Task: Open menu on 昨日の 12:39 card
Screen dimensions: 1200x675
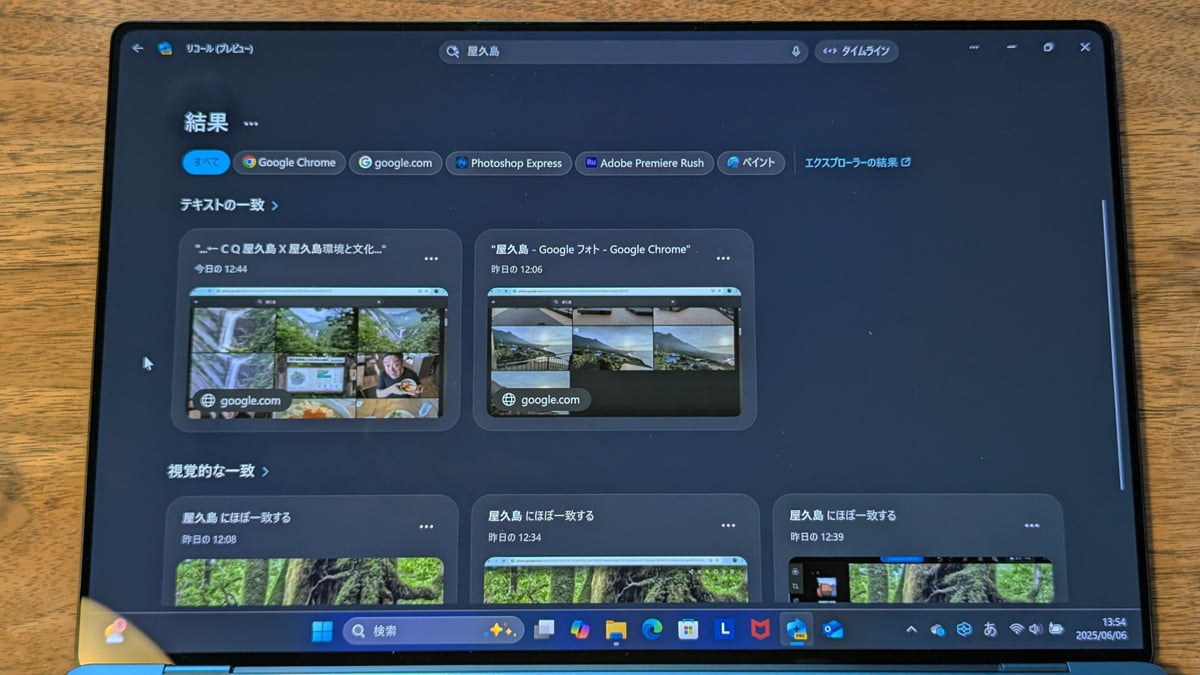Action: 1031,525
